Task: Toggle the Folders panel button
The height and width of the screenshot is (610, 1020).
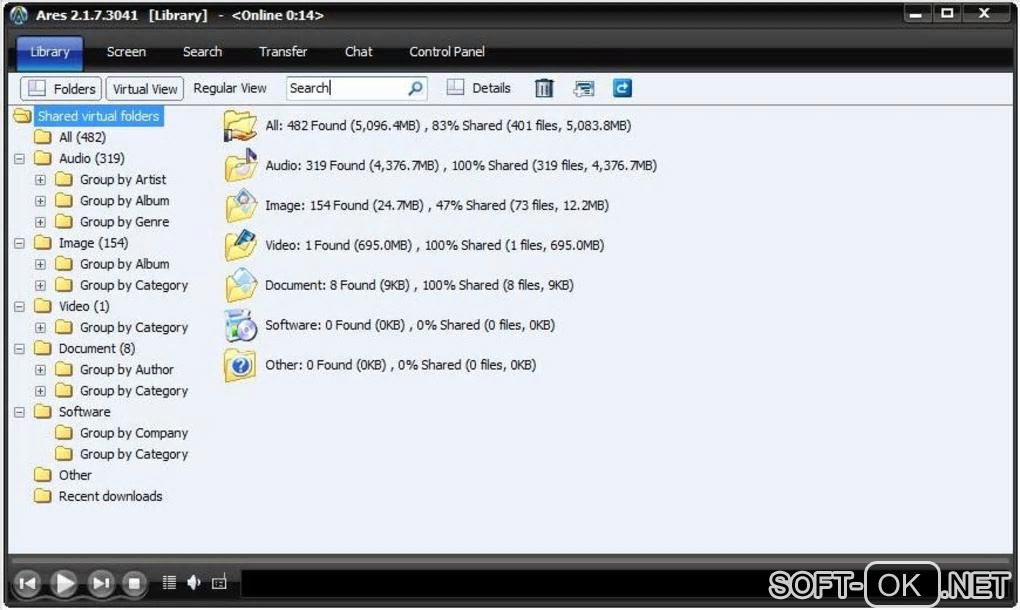Action: [x=61, y=88]
